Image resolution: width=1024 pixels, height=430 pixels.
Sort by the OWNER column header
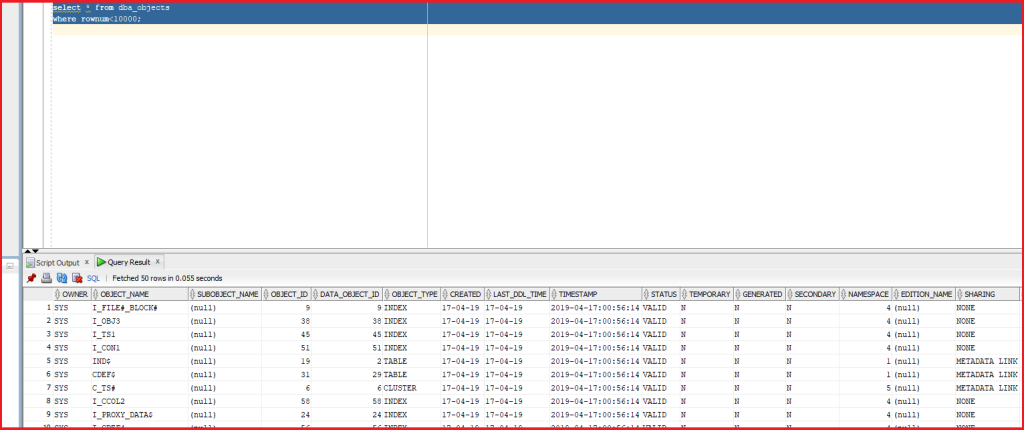74,294
